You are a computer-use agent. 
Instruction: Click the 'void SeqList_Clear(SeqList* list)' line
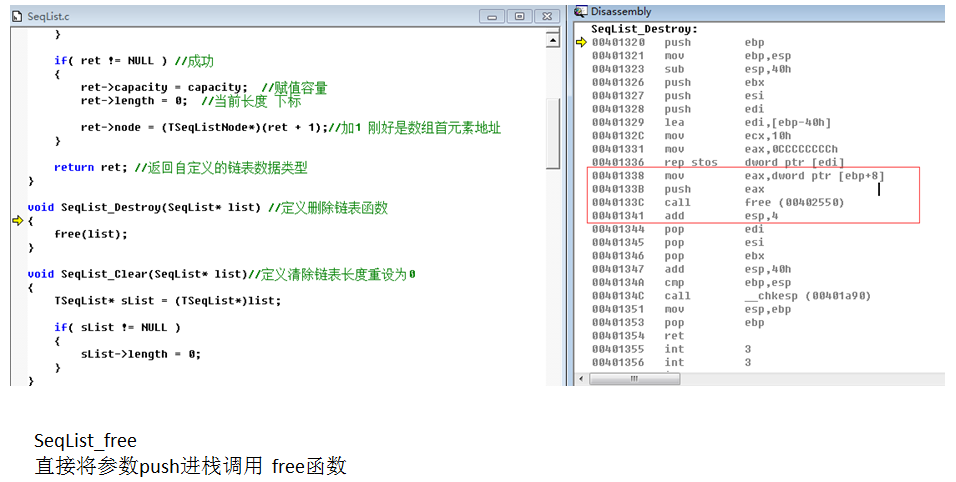(137, 274)
